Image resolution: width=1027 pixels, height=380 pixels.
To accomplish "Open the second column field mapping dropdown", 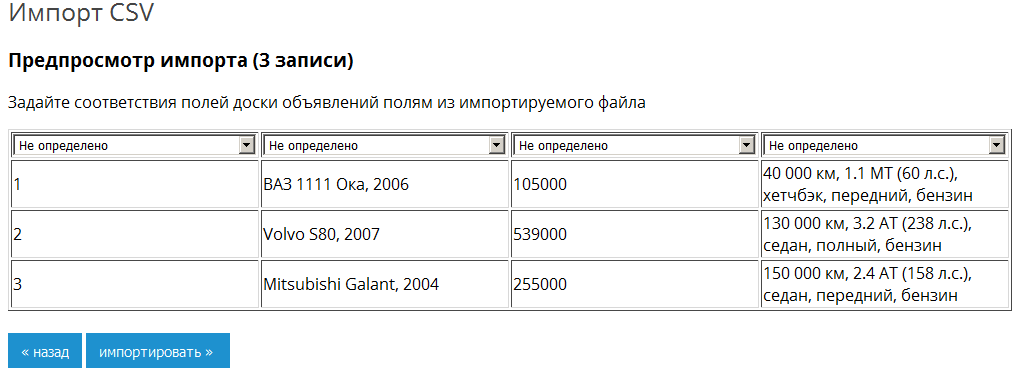I will click(x=384, y=145).
